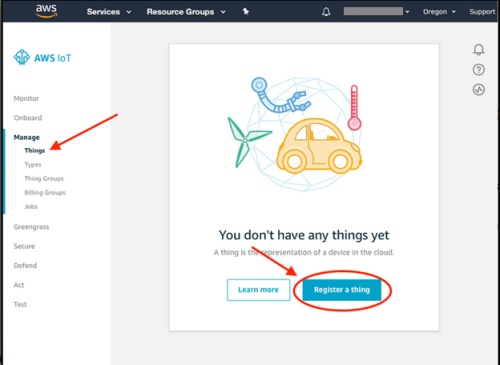Viewport: 500px width, 365px height.
Task: Open the Services dropdown menu
Action: (109, 12)
